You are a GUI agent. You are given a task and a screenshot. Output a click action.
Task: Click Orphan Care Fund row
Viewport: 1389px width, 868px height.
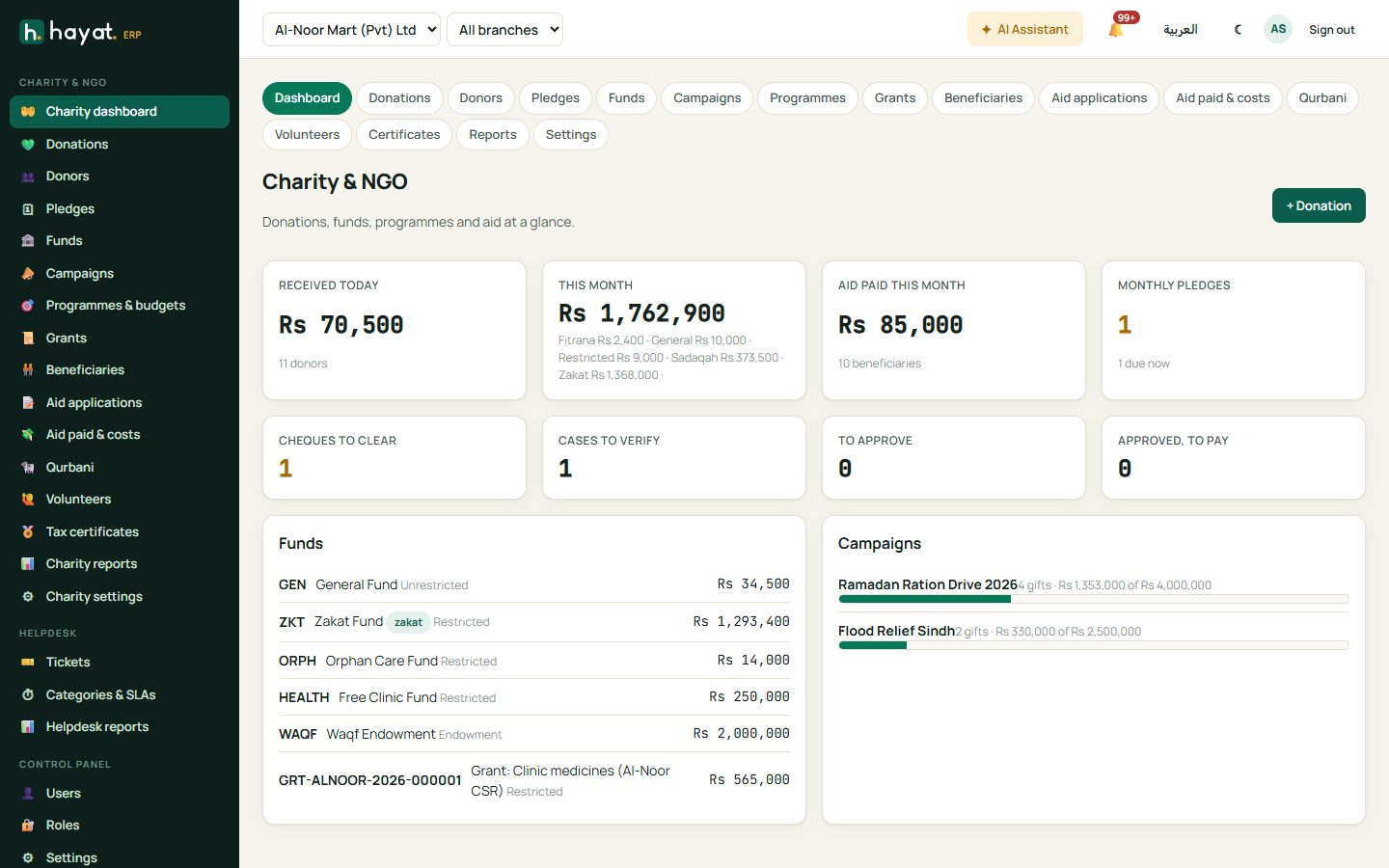[534, 661]
